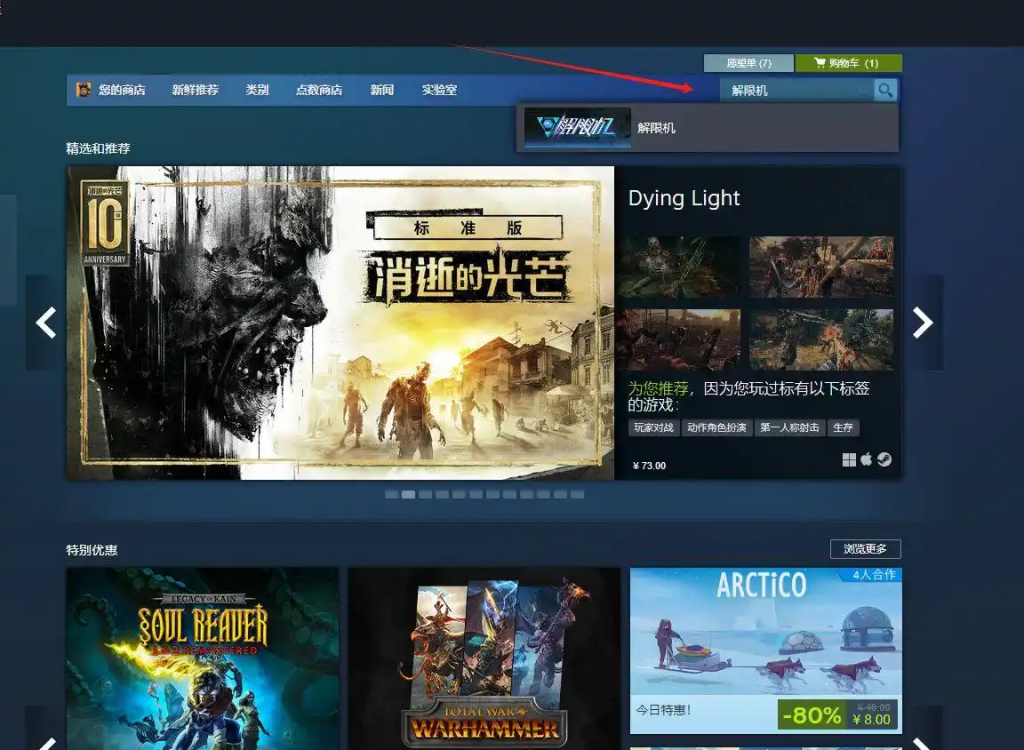The height and width of the screenshot is (750, 1024).
Task: Select the last carousel page dot
Action: point(577,495)
